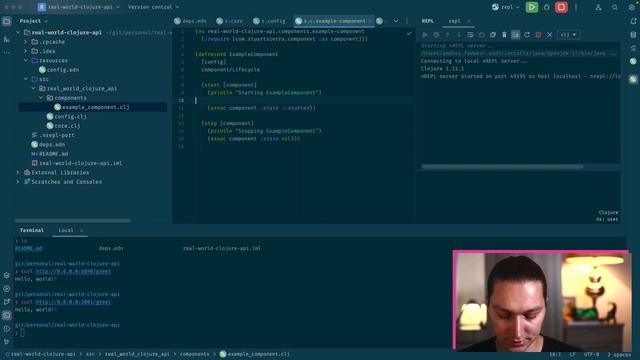Expand the .cpcache folder
640x360 pixels.
(26, 42)
